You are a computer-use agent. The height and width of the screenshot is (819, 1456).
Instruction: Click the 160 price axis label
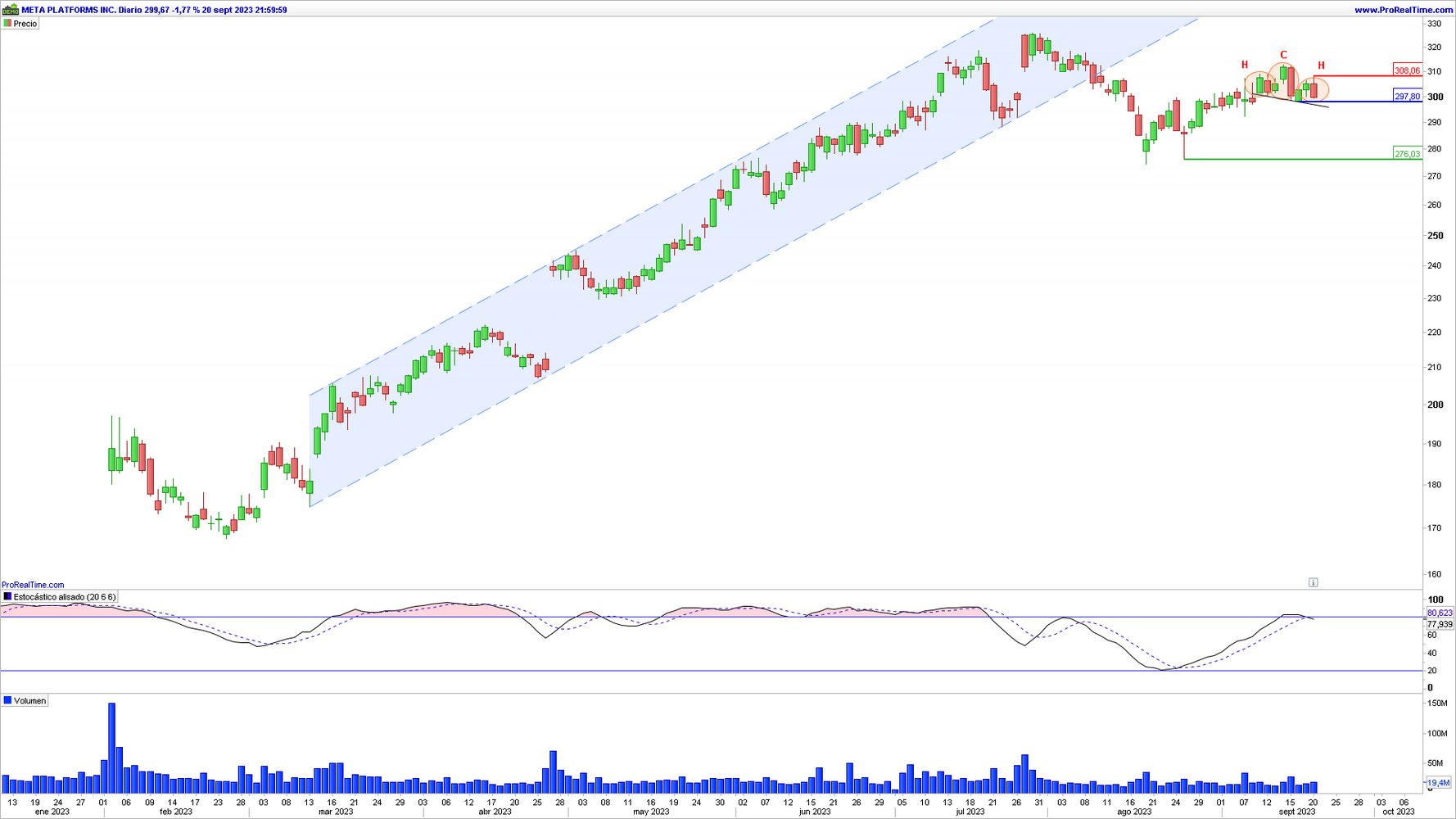1435,574
